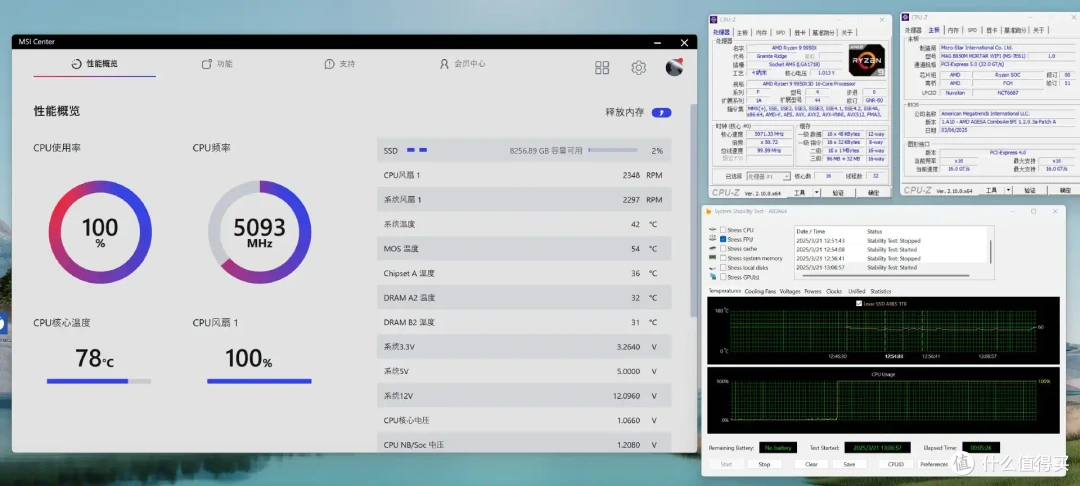Viewport: 1080px width, 486px height.
Task: Open 内存 tab in CPU-Z processor window
Action: tap(761, 32)
